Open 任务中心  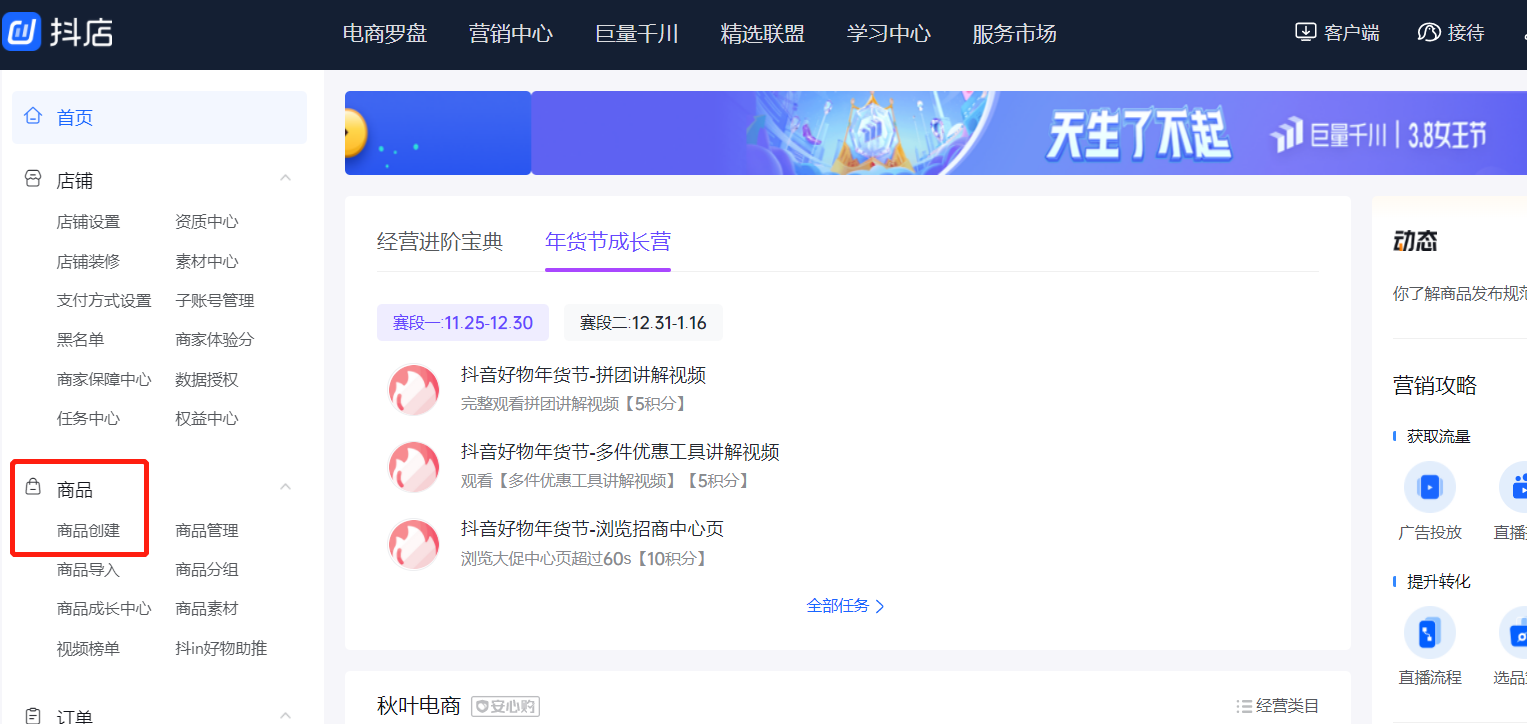coord(88,418)
